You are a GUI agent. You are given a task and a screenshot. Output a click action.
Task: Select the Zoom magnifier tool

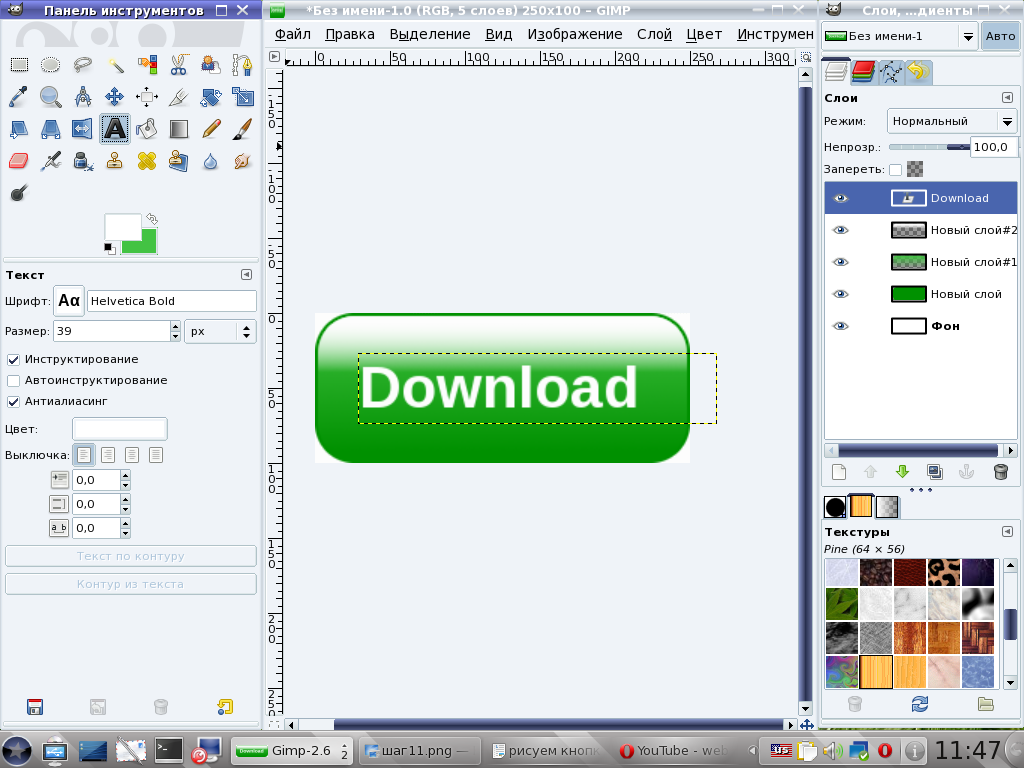pyautogui.click(x=51, y=97)
